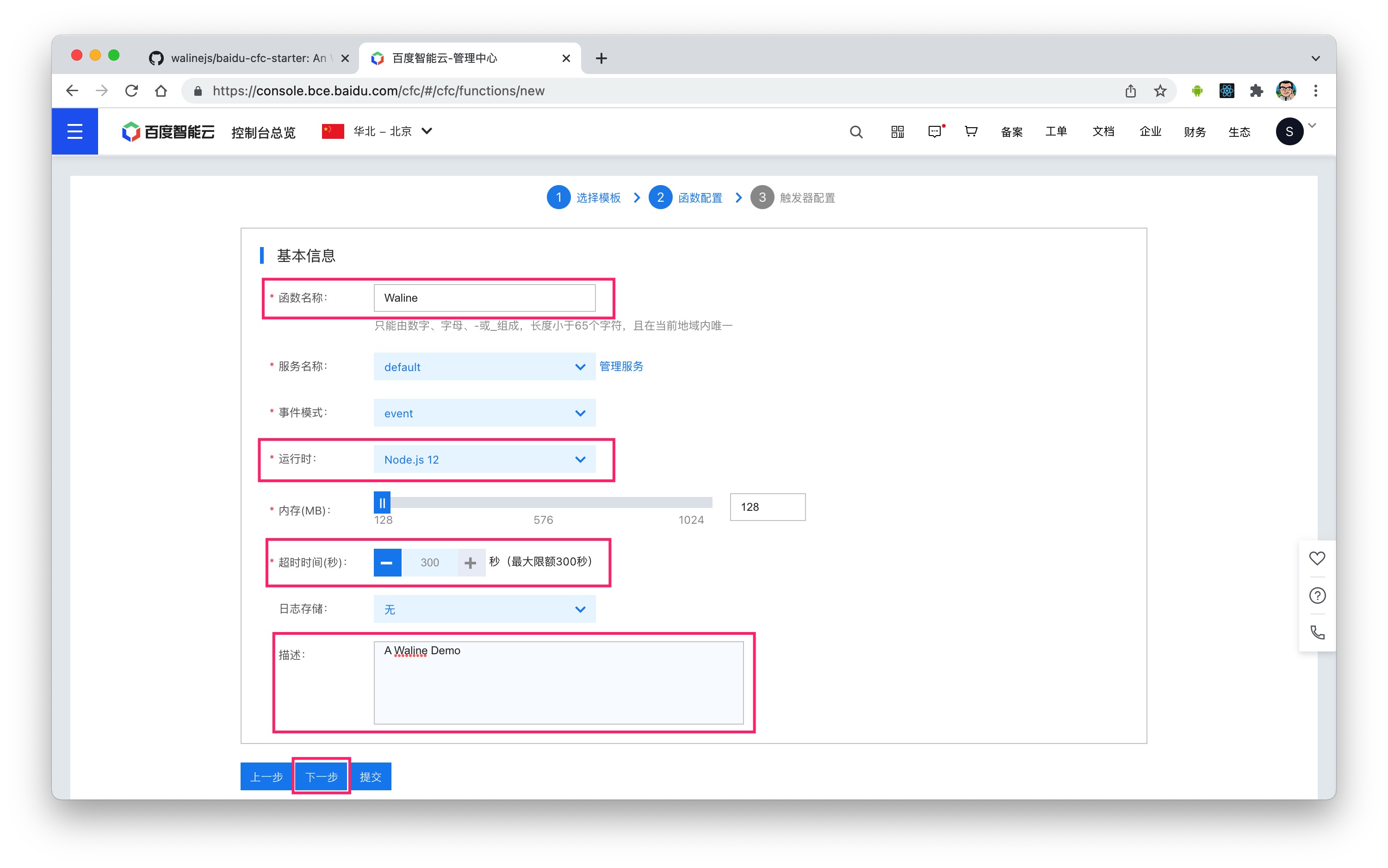Click the phone contact icon
Screen dimensions: 1388x868
click(1317, 632)
